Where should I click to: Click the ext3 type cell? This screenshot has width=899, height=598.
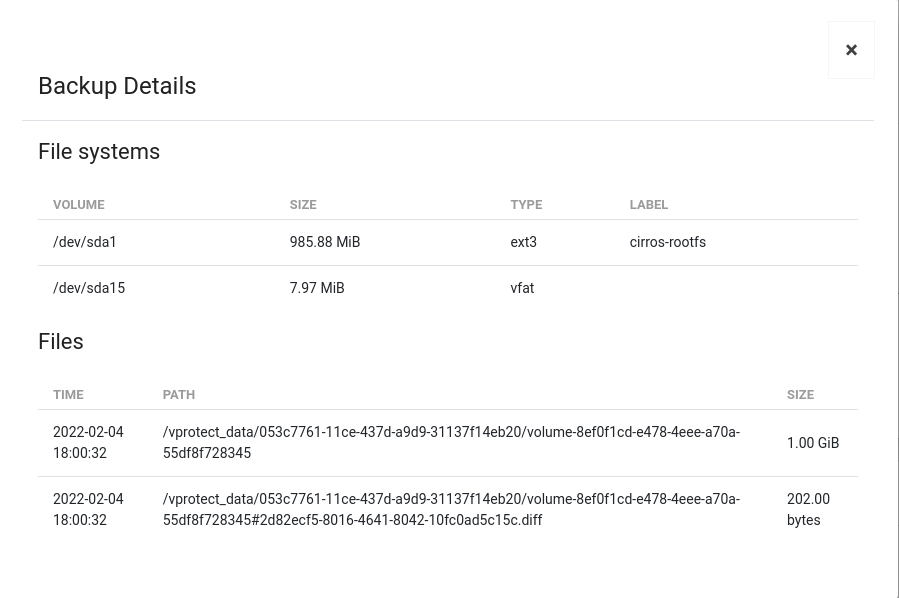[x=523, y=242]
